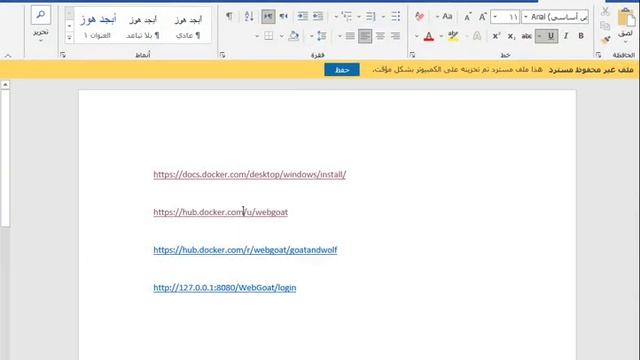The image size is (640, 360).
Task: Open hub.docker.com goatandwolf link
Action: point(245,250)
